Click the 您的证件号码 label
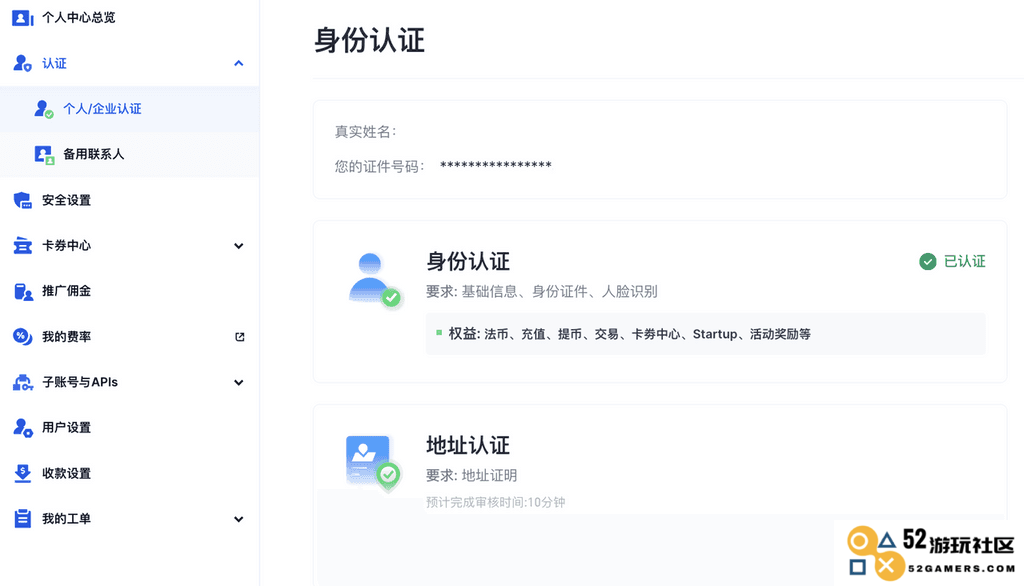The image size is (1024, 586). [379, 167]
